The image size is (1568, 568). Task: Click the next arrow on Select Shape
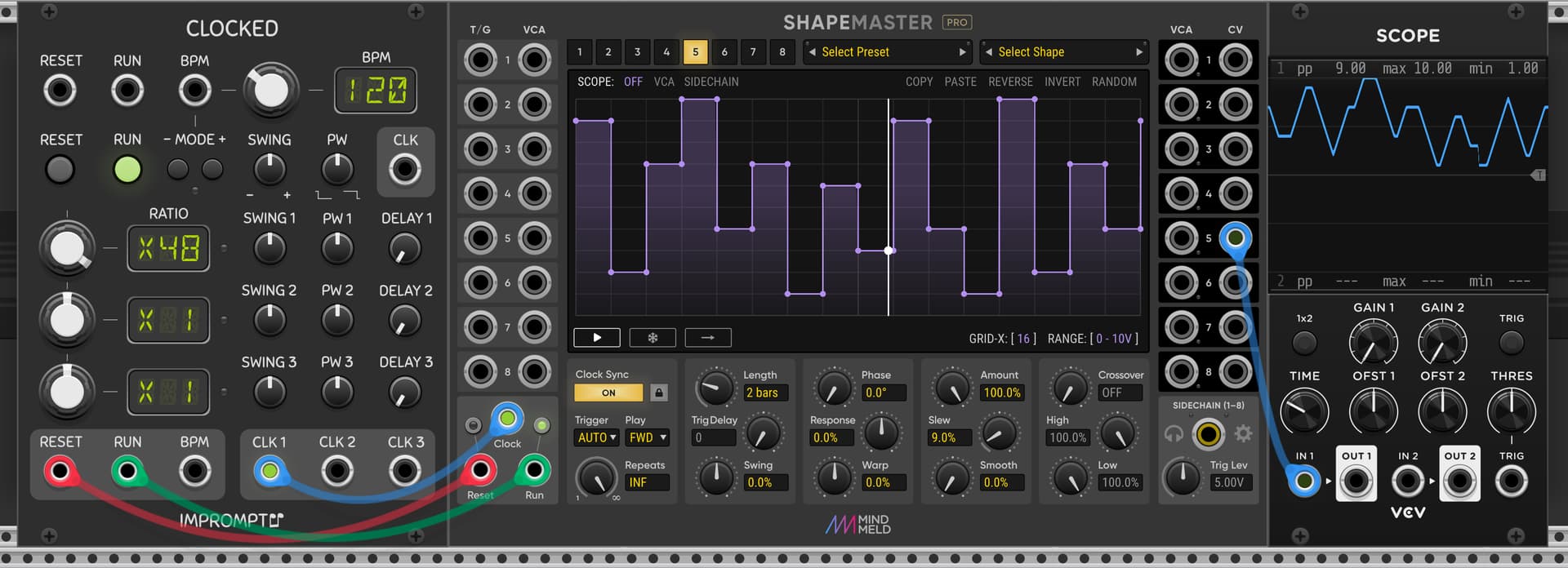click(x=1139, y=52)
